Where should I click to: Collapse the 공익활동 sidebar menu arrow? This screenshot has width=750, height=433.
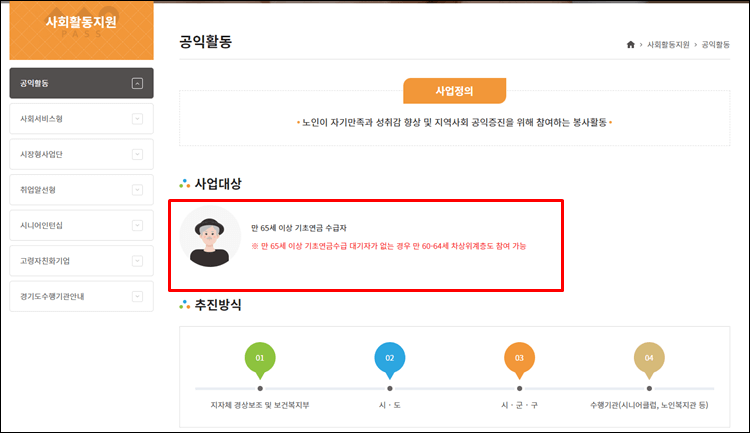[137, 83]
